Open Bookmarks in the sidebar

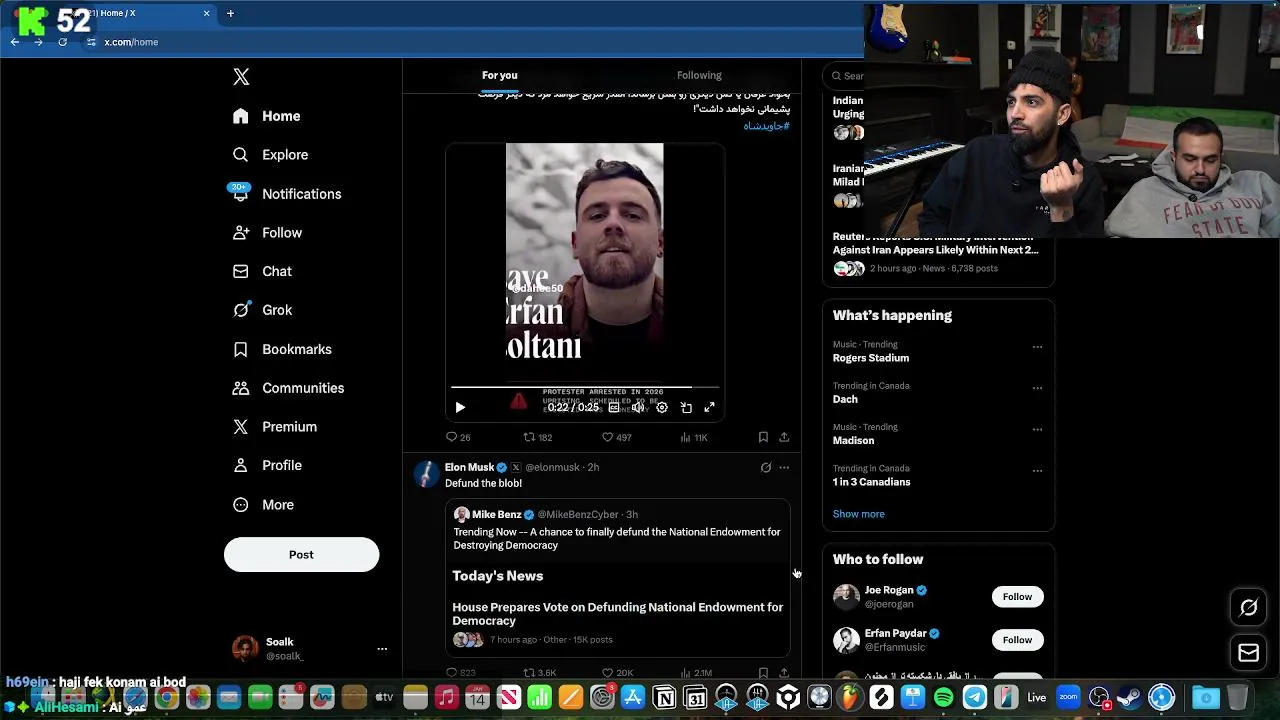click(282, 349)
